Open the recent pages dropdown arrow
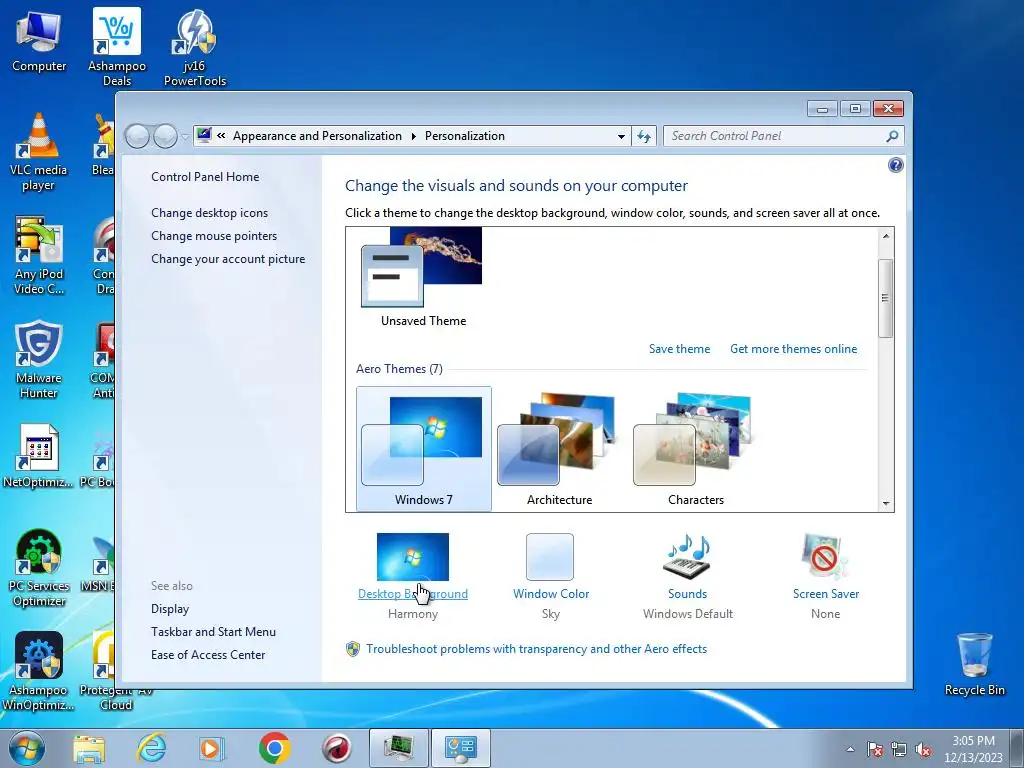Image resolution: width=1024 pixels, height=768 pixels. 185,136
